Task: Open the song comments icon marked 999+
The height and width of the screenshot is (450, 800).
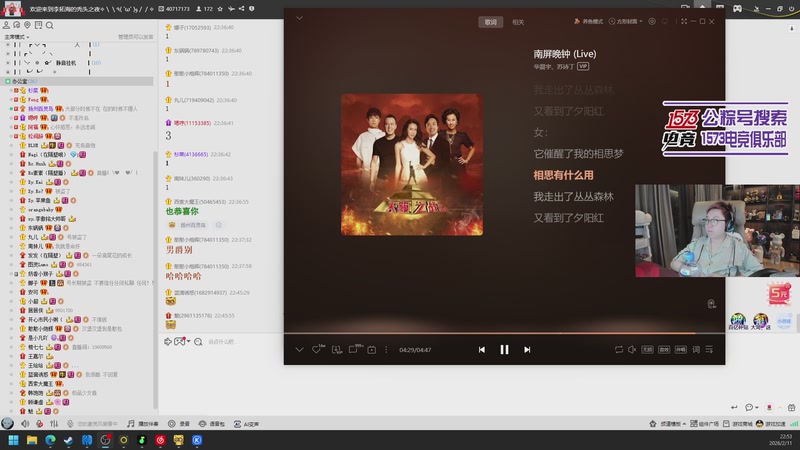Action: (x=354, y=349)
